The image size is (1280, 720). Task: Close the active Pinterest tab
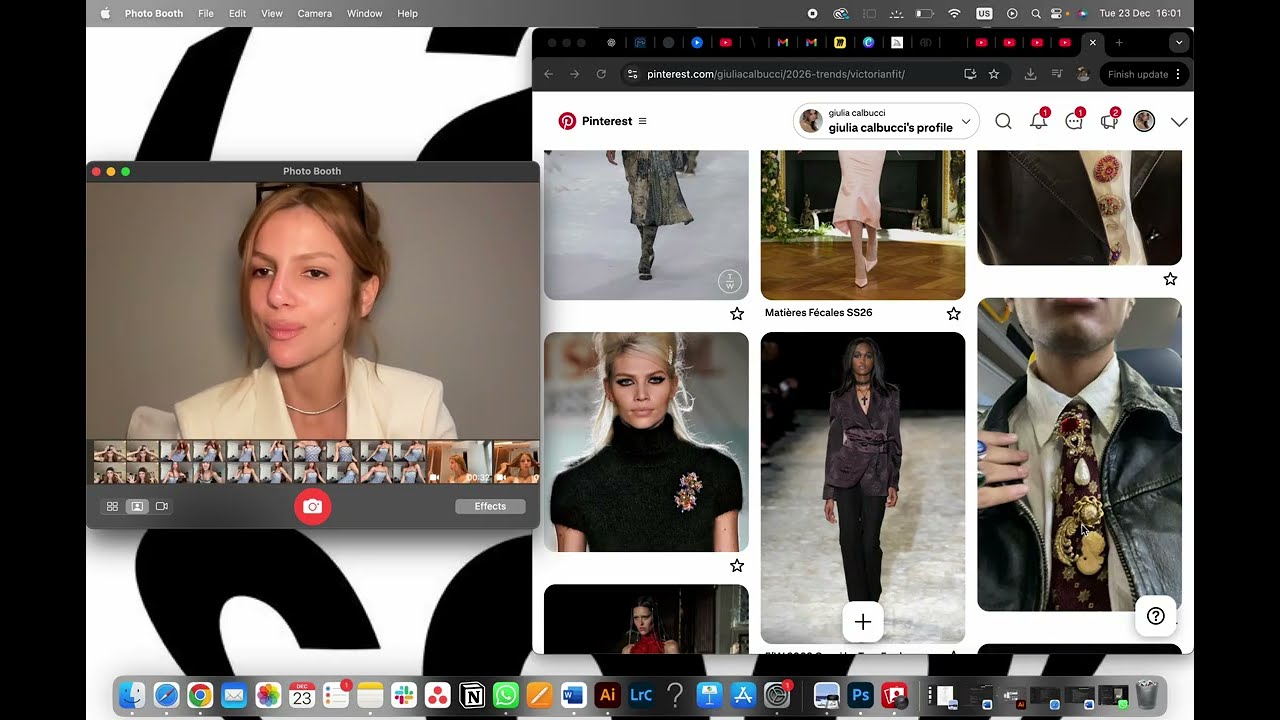pyautogui.click(x=1093, y=43)
